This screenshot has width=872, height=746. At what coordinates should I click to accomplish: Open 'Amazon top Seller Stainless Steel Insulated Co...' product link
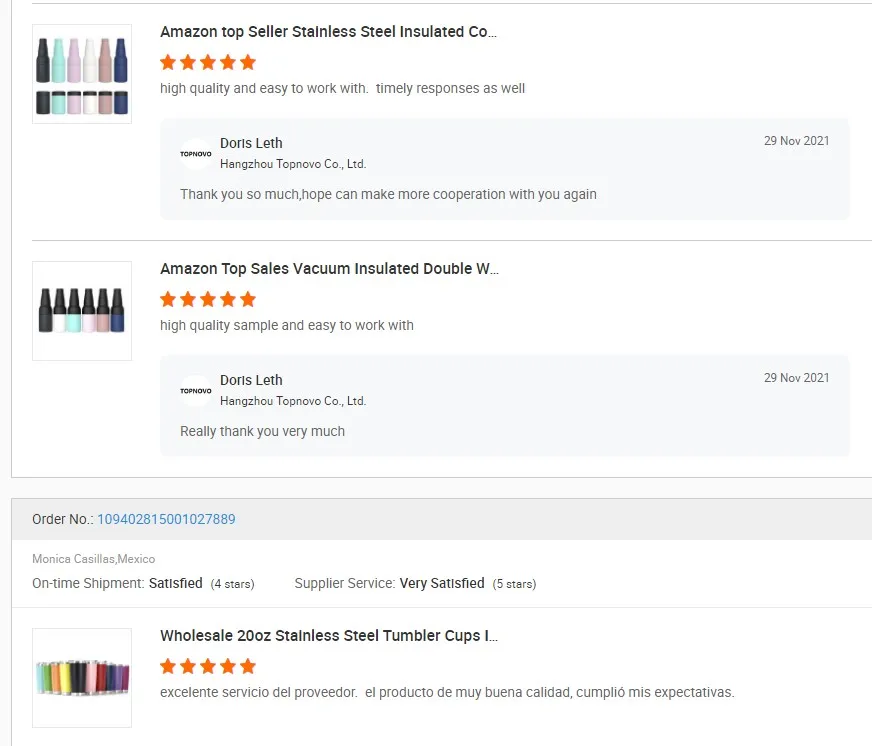(328, 32)
